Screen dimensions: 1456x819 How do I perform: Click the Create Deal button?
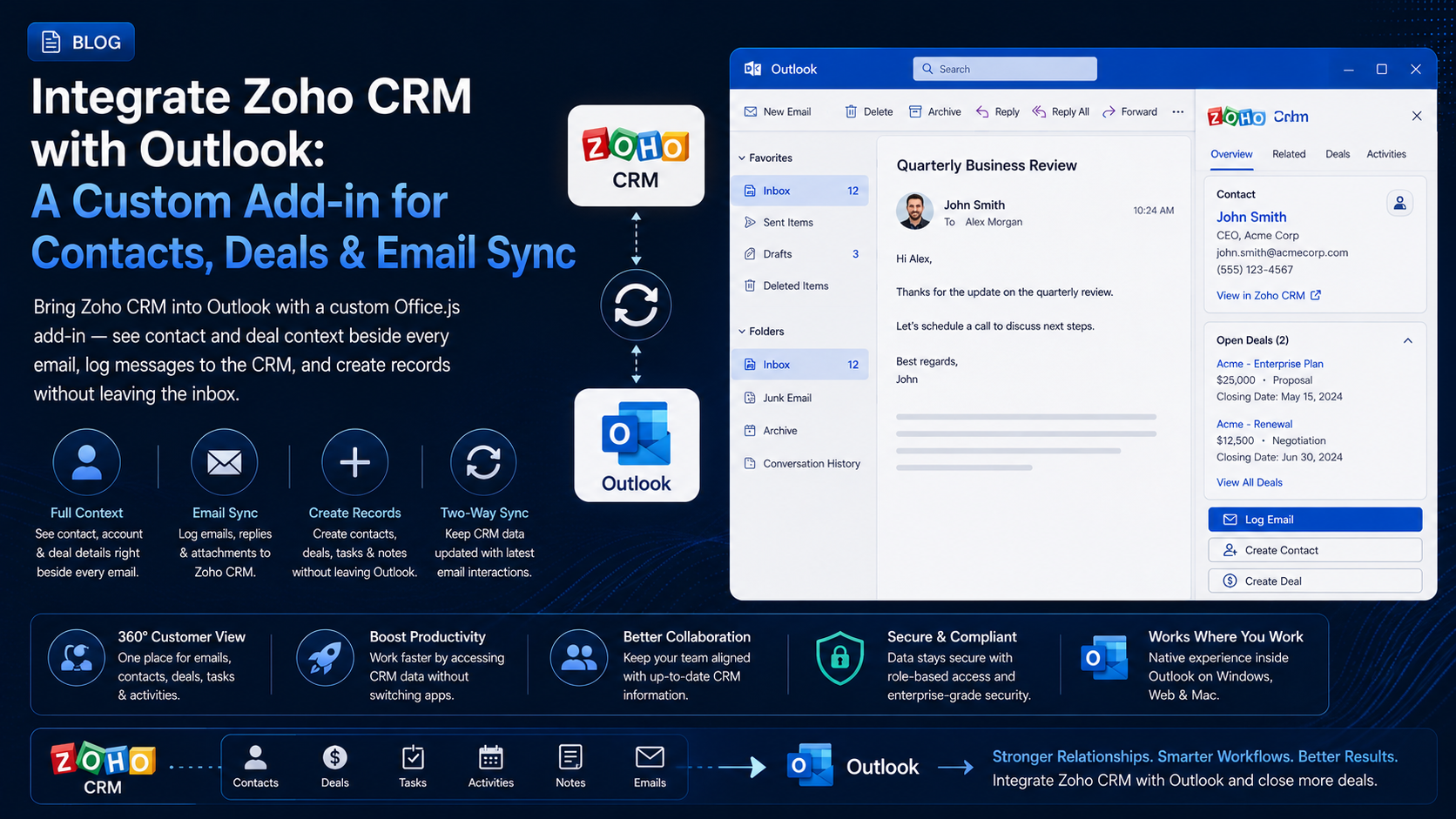point(1315,581)
